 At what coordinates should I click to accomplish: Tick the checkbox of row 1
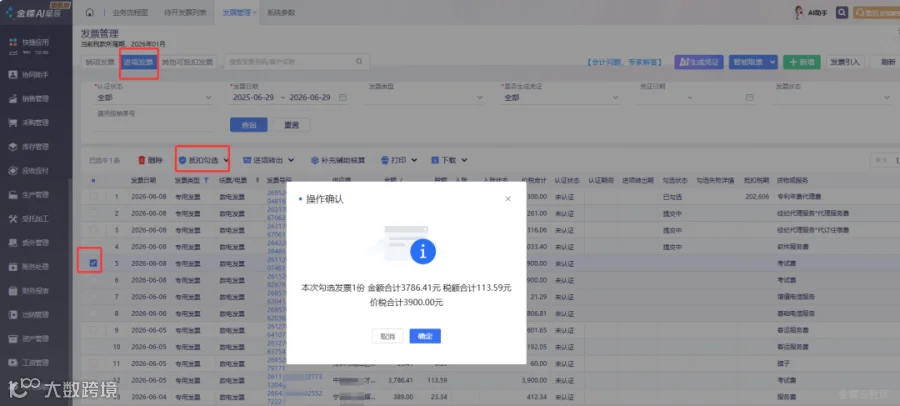click(94, 196)
